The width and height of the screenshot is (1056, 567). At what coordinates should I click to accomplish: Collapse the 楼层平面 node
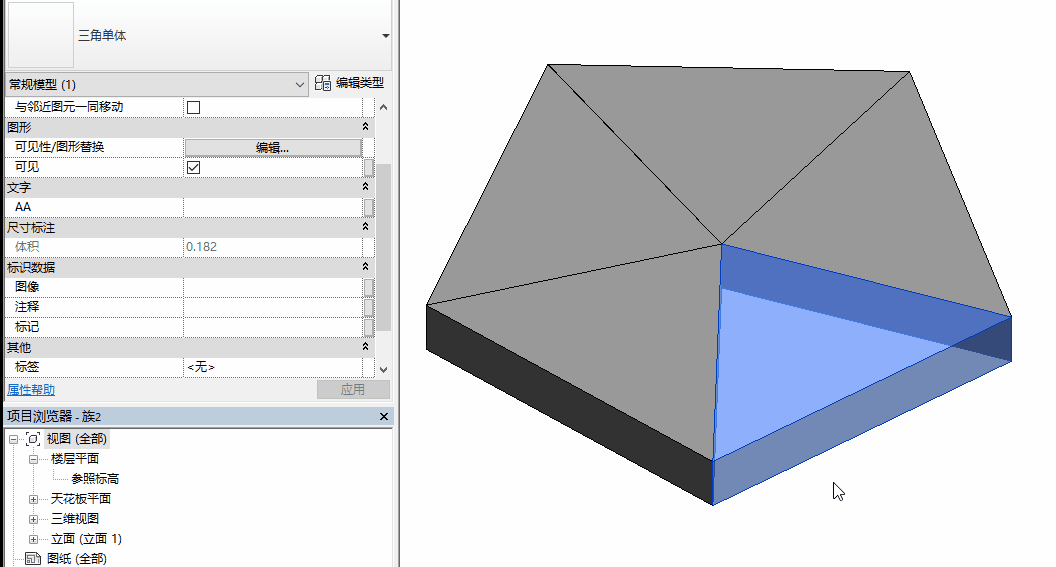coord(33,459)
